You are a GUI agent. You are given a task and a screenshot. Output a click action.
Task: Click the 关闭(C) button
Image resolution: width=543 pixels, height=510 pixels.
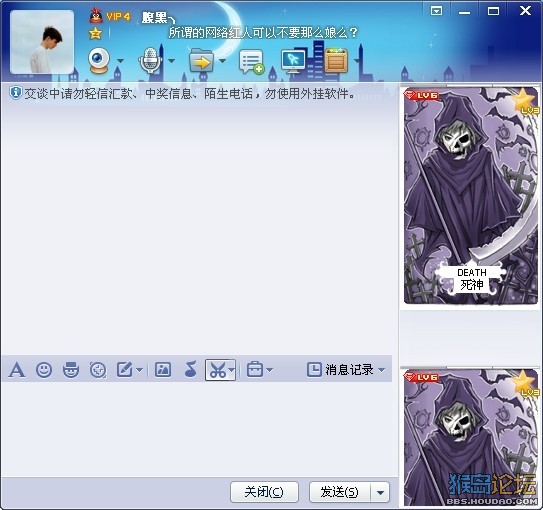(x=264, y=492)
